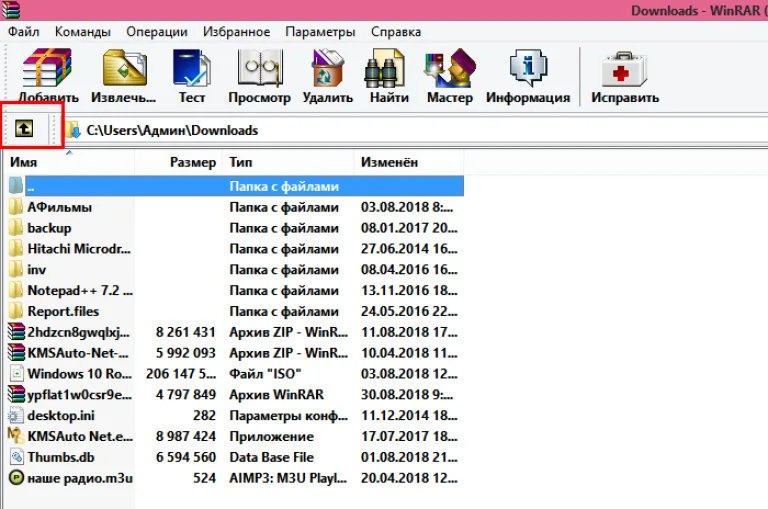Open the Файл menu
768x509 pixels.
(24, 32)
